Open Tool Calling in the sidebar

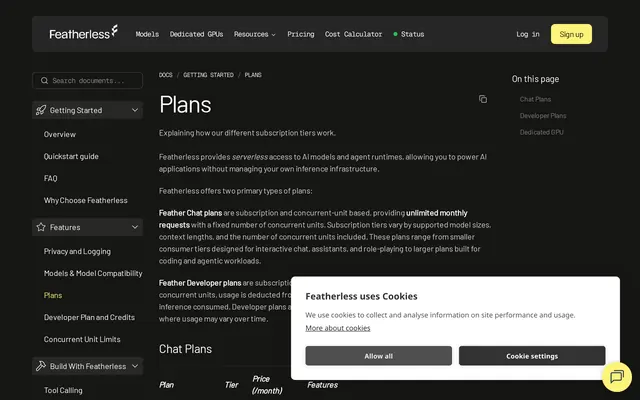click(63, 391)
